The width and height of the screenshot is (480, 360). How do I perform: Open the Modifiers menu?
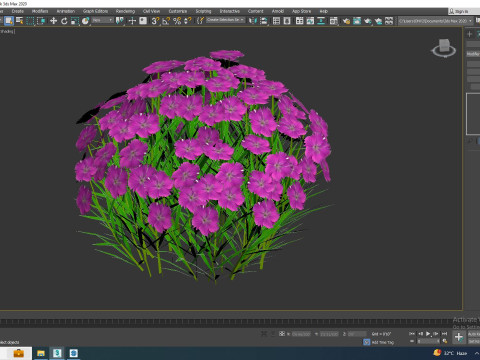click(40, 11)
